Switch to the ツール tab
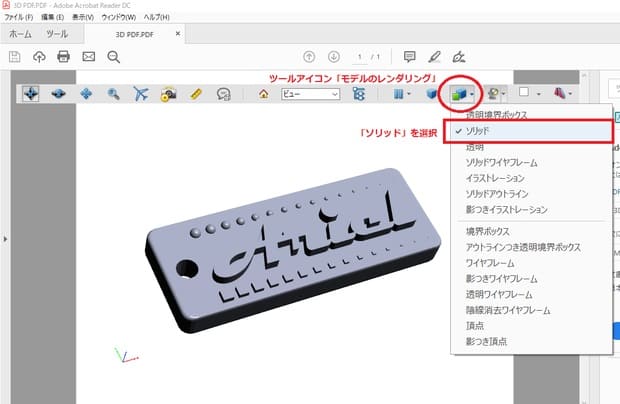This screenshot has width=620, height=404. pyautogui.click(x=57, y=34)
